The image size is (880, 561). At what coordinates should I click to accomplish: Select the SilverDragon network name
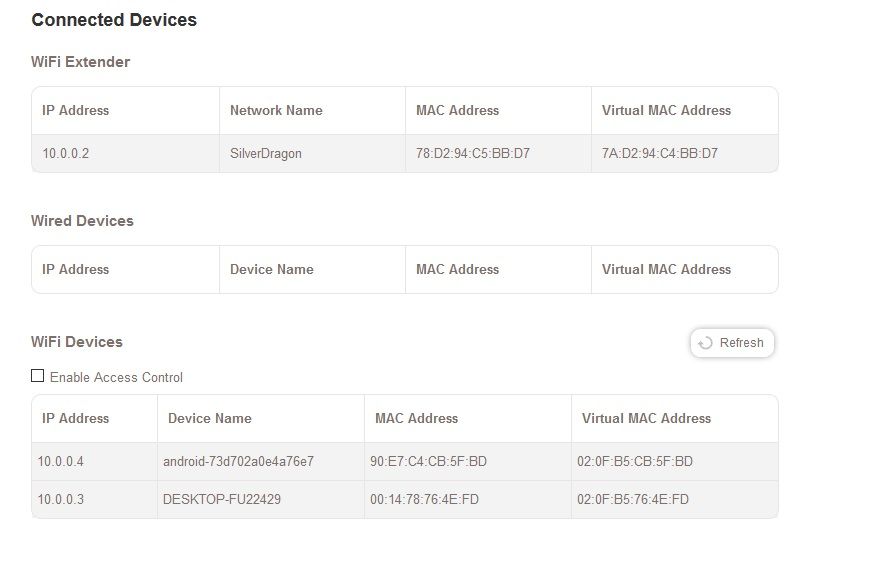point(265,154)
